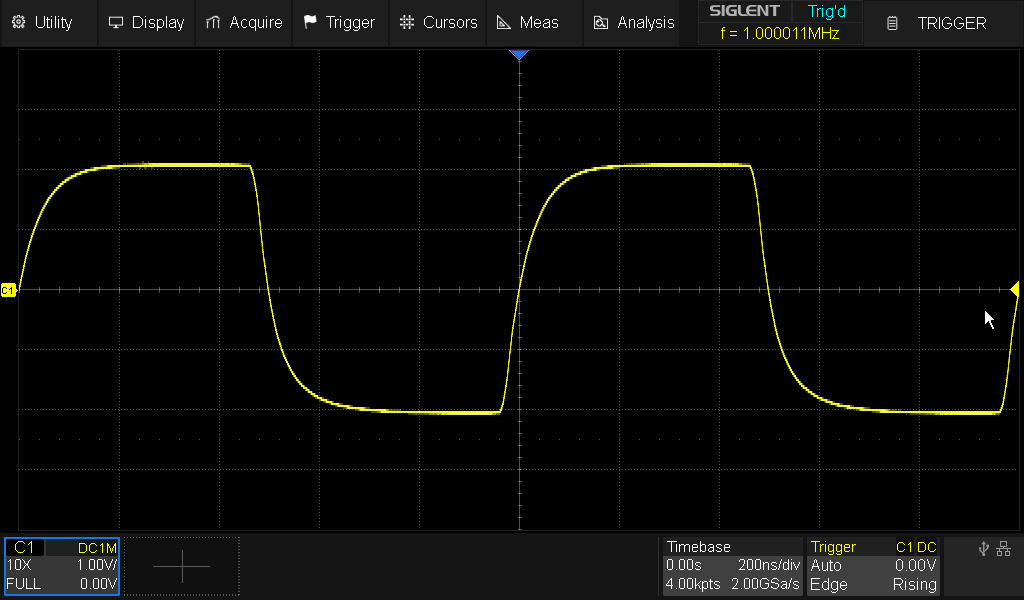Open the Utility gear menu
This screenshot has width=1024, height=600.
tap(42, 22)
